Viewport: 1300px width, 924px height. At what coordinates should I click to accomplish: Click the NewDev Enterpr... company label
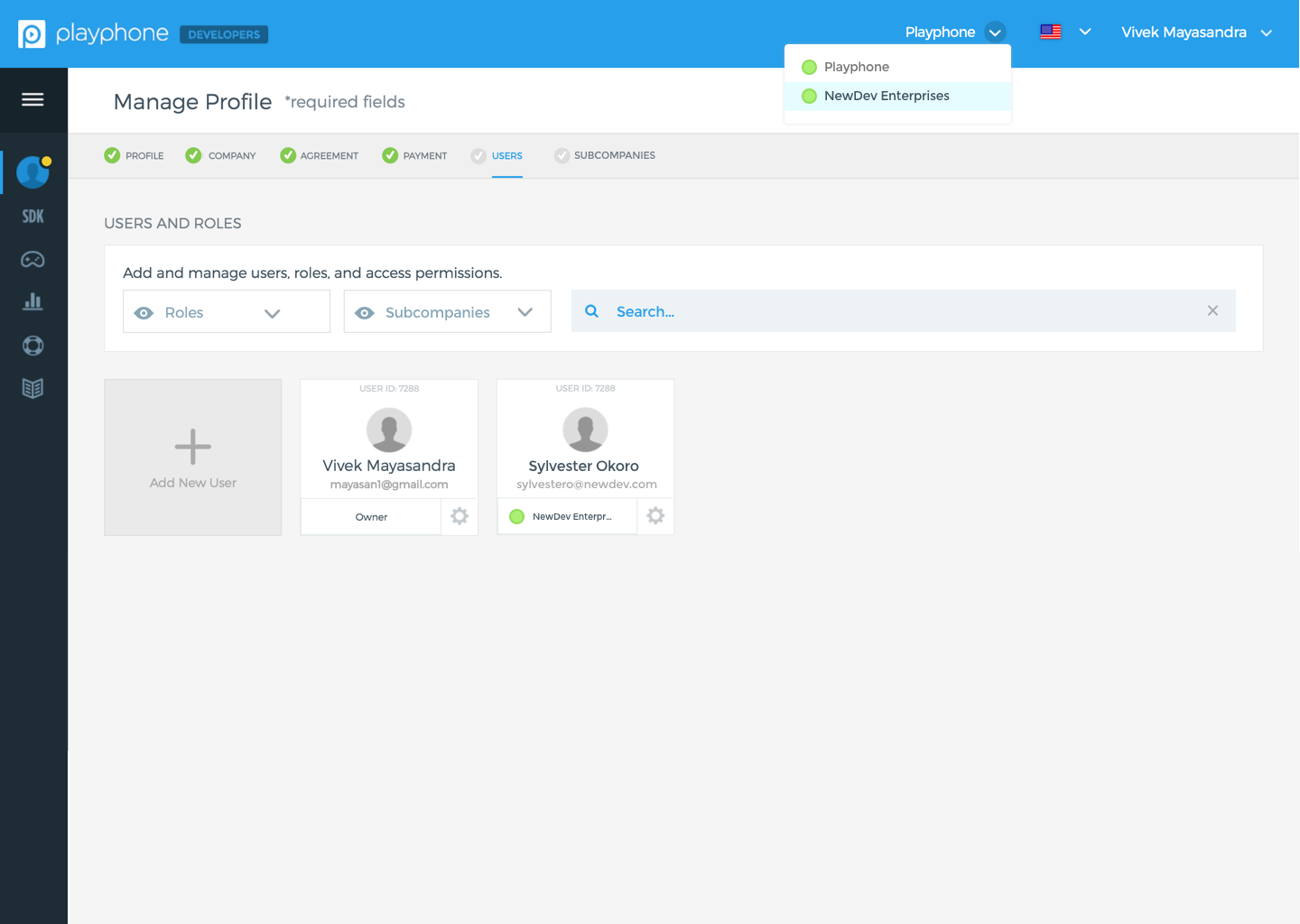(x=572, y=516)
